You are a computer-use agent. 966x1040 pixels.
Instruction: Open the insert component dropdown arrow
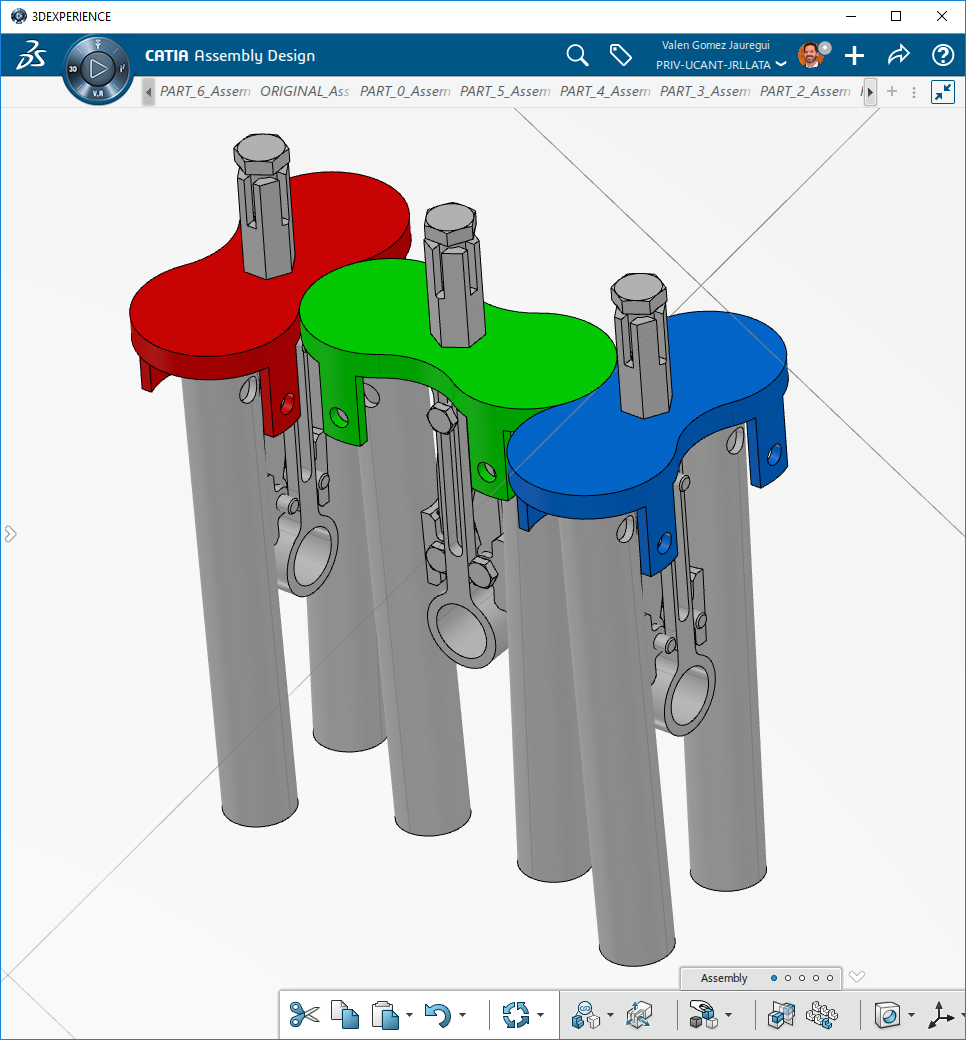[x=728, y=1015]
